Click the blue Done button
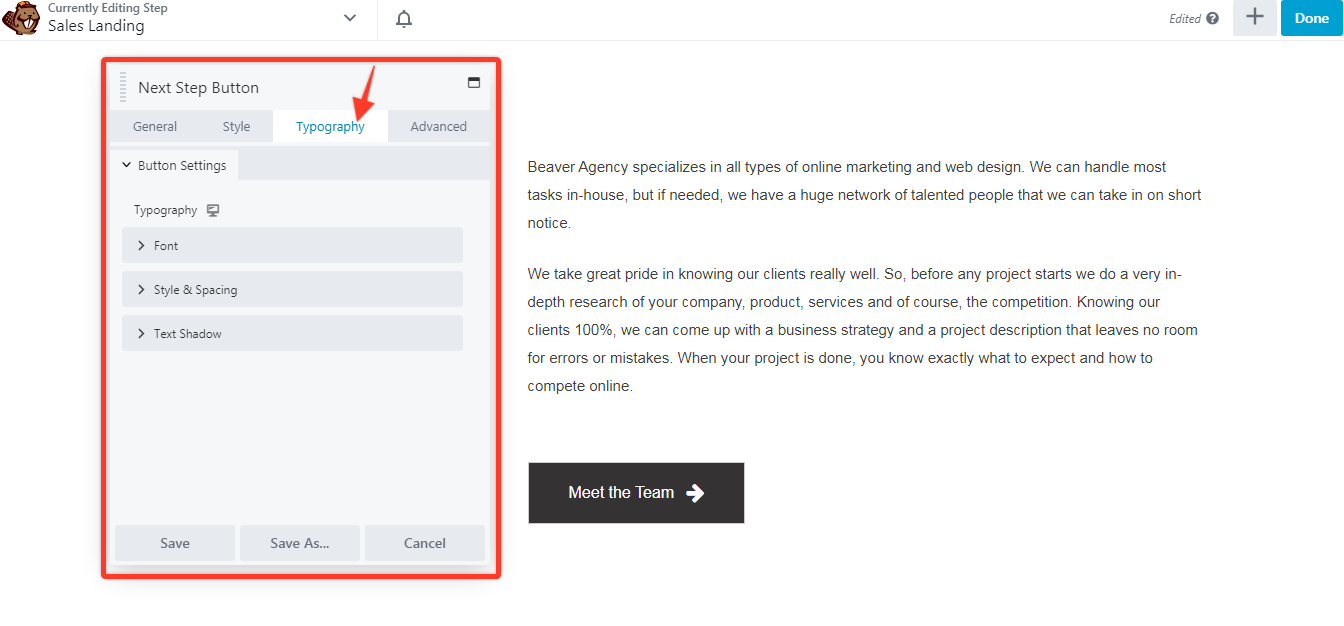Viewport: 1344px width, 626px height. [x=1311, y=18]
